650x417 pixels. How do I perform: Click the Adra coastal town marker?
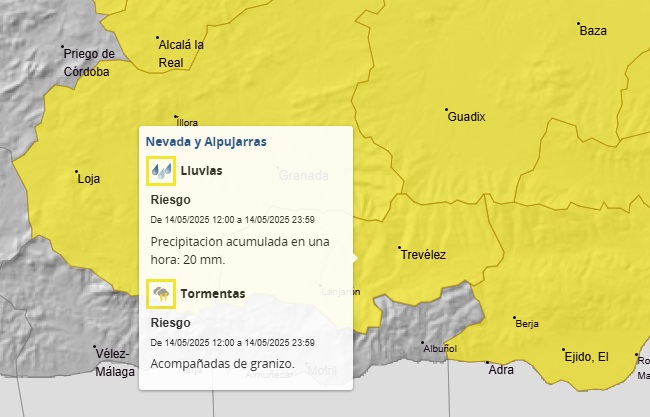coord(487,362)
